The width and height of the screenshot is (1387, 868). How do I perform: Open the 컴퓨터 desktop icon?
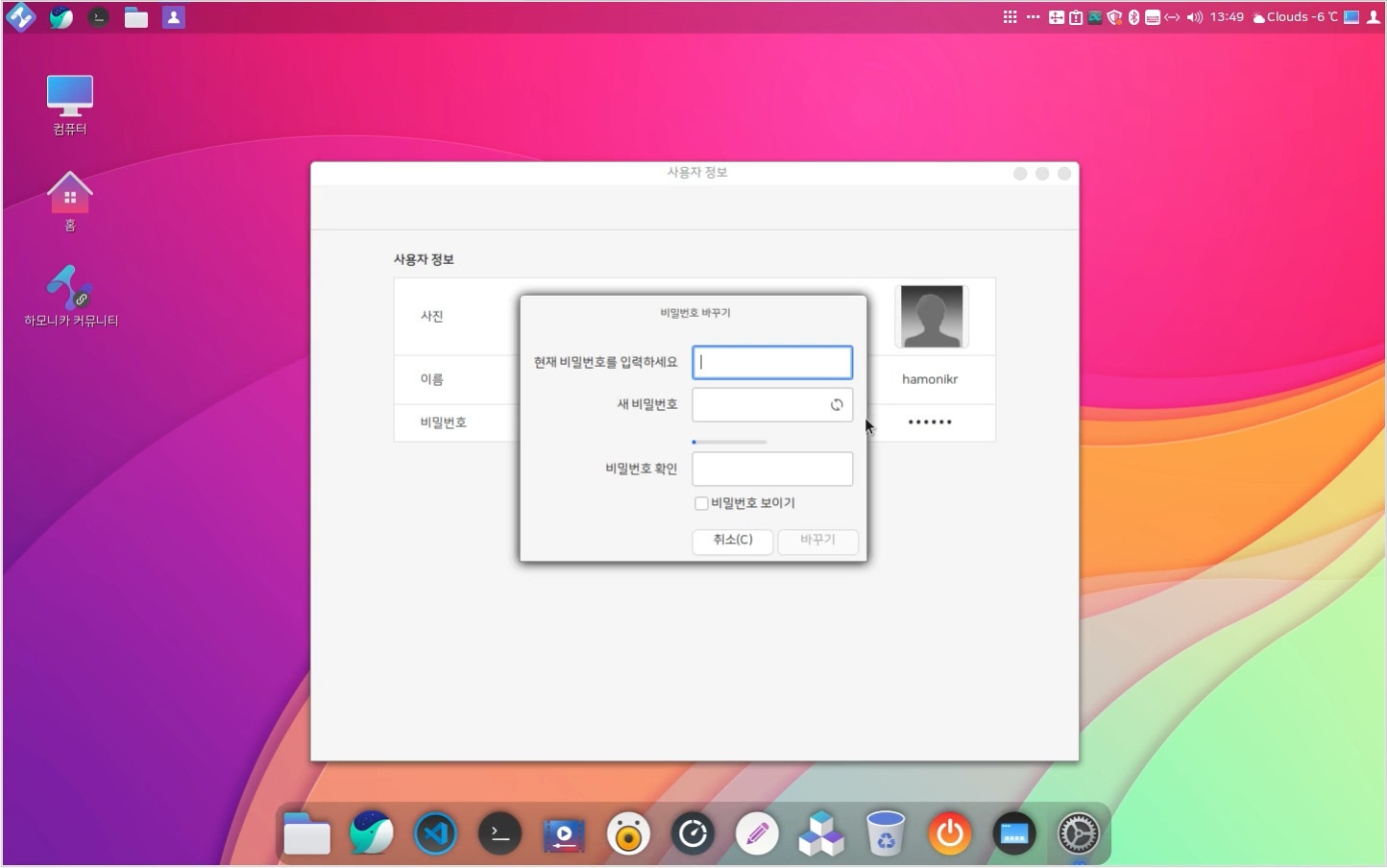tap(70, 104)
